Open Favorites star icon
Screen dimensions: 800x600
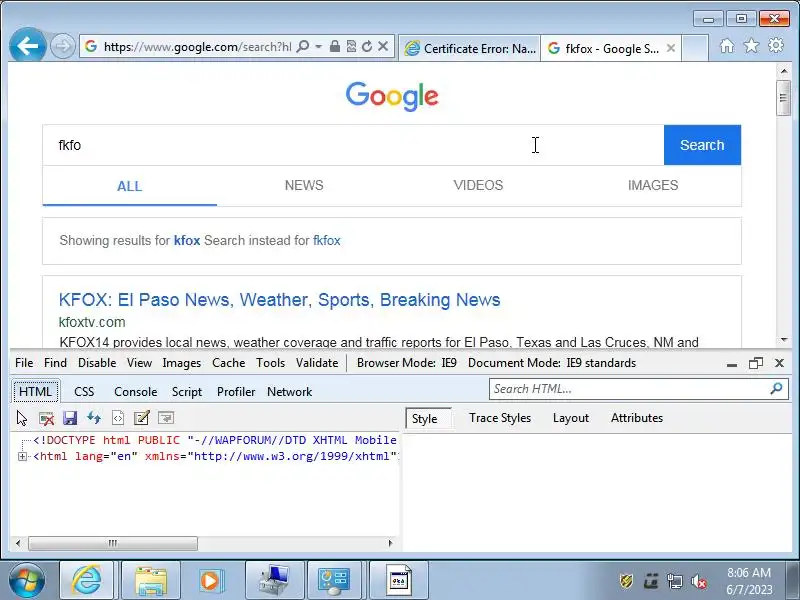(x=751, y=46)
